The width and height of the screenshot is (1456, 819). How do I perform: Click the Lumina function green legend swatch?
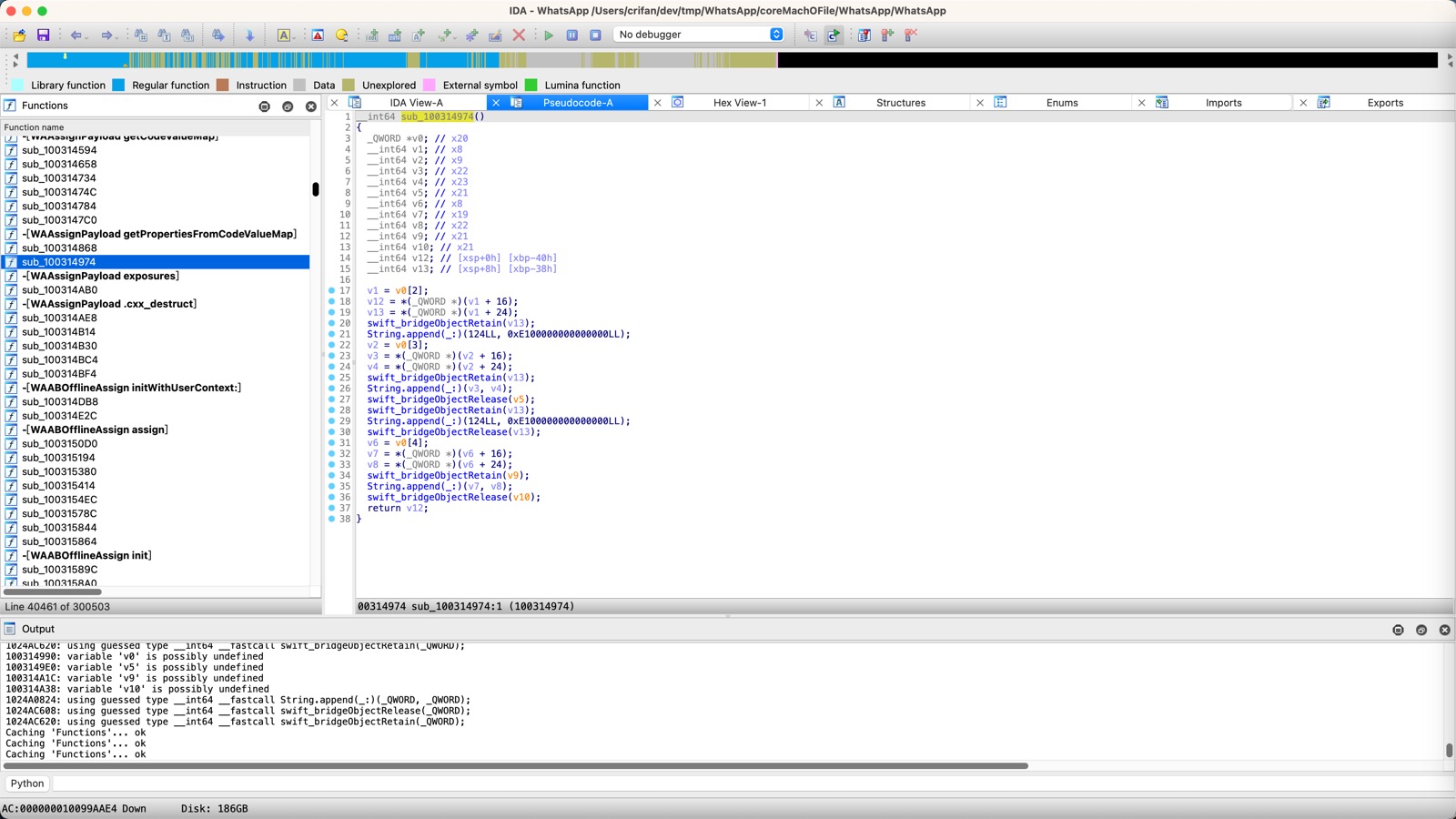tap(531, 85)
